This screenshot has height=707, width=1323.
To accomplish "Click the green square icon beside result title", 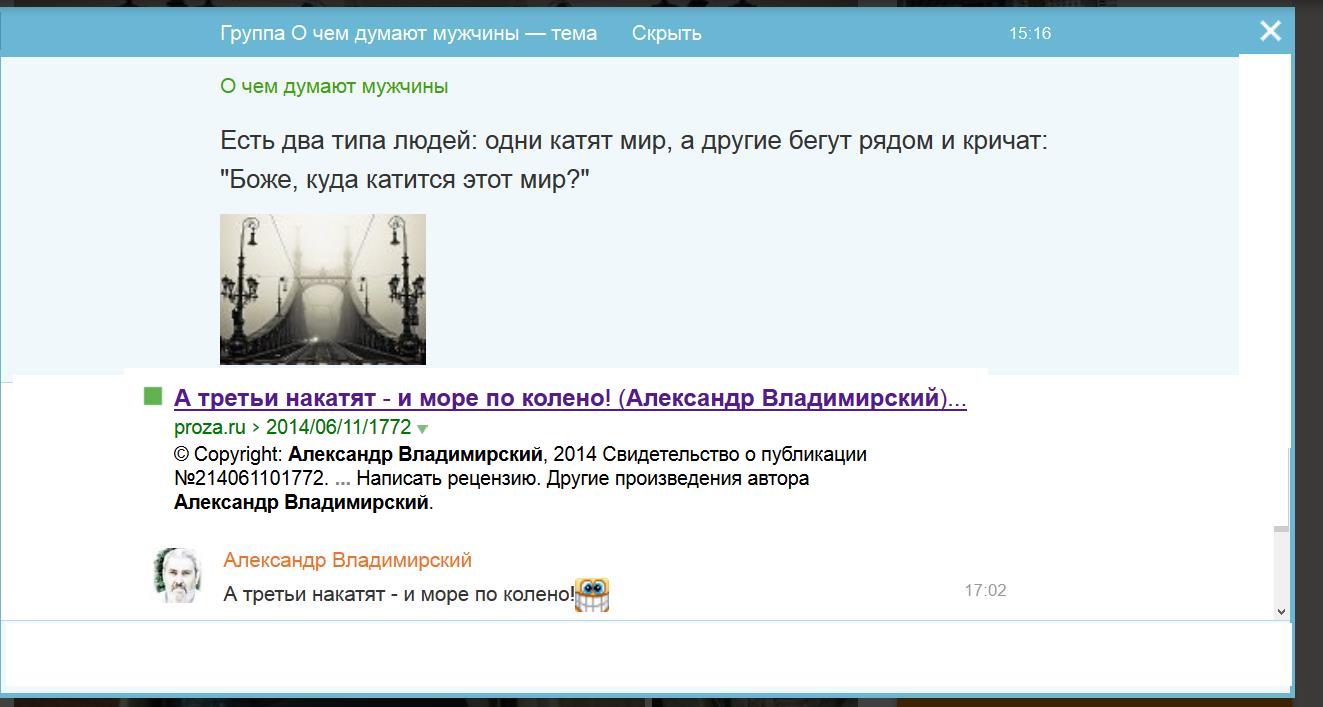I will pos(152,397).
